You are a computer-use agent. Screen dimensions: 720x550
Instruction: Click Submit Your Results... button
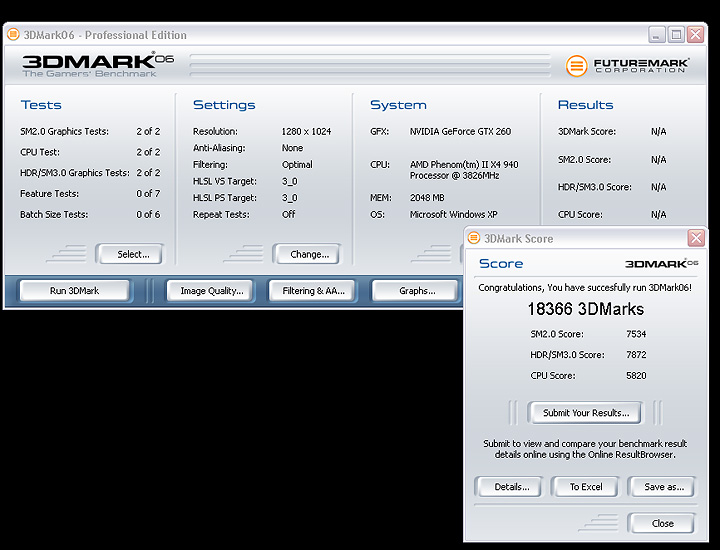(x=585, y=413)
